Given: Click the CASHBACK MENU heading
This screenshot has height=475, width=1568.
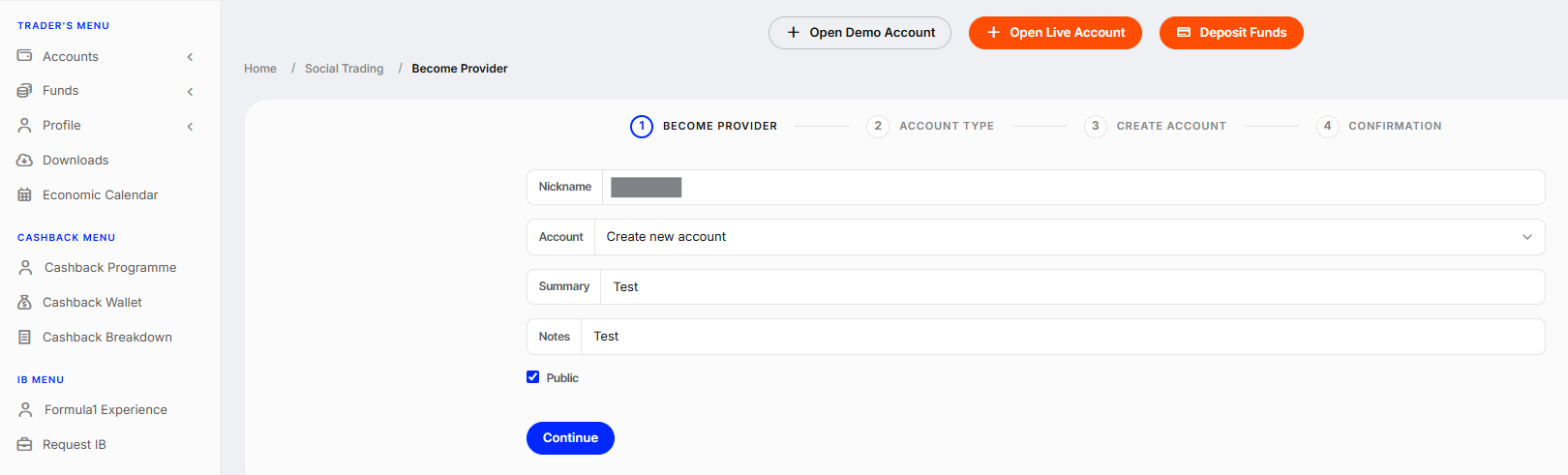Looking at the screenshot, I should pyautogui.click(x=66, y=238).
